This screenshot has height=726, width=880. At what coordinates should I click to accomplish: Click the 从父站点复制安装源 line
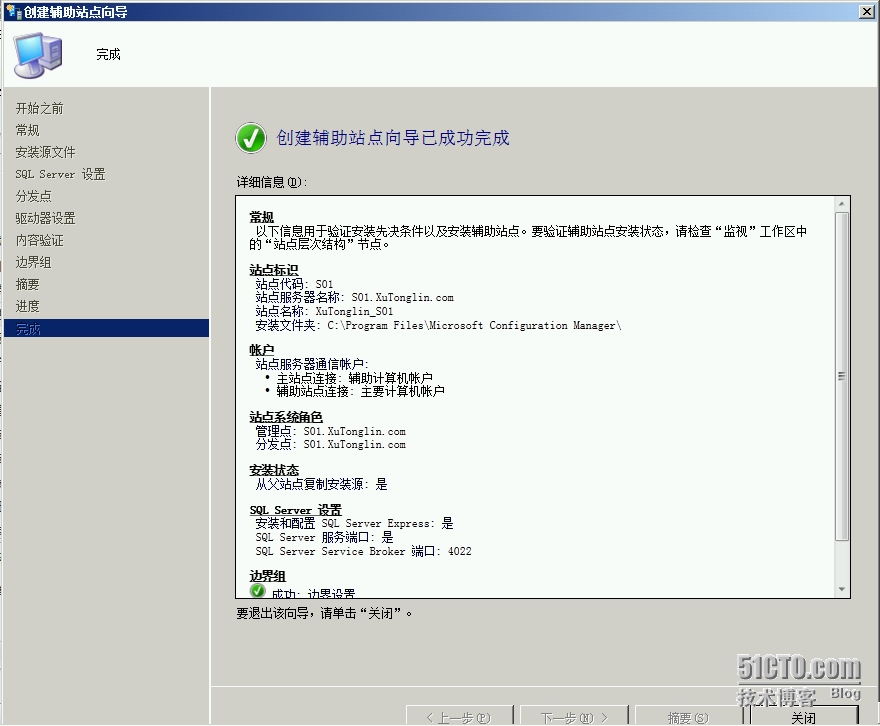tap(322, 484)
